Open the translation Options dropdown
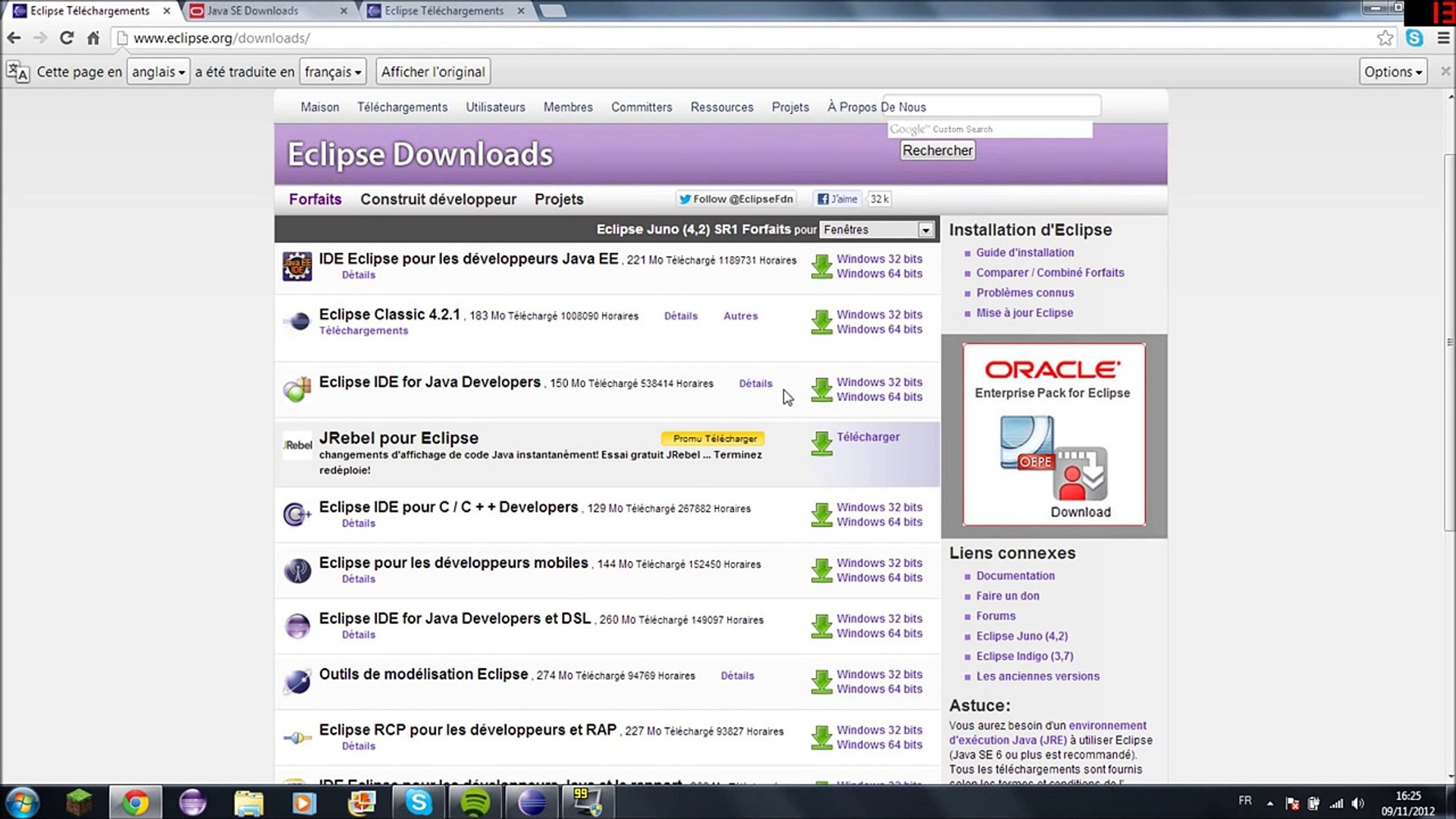The image size is (1456, 819). (1393, 72)
